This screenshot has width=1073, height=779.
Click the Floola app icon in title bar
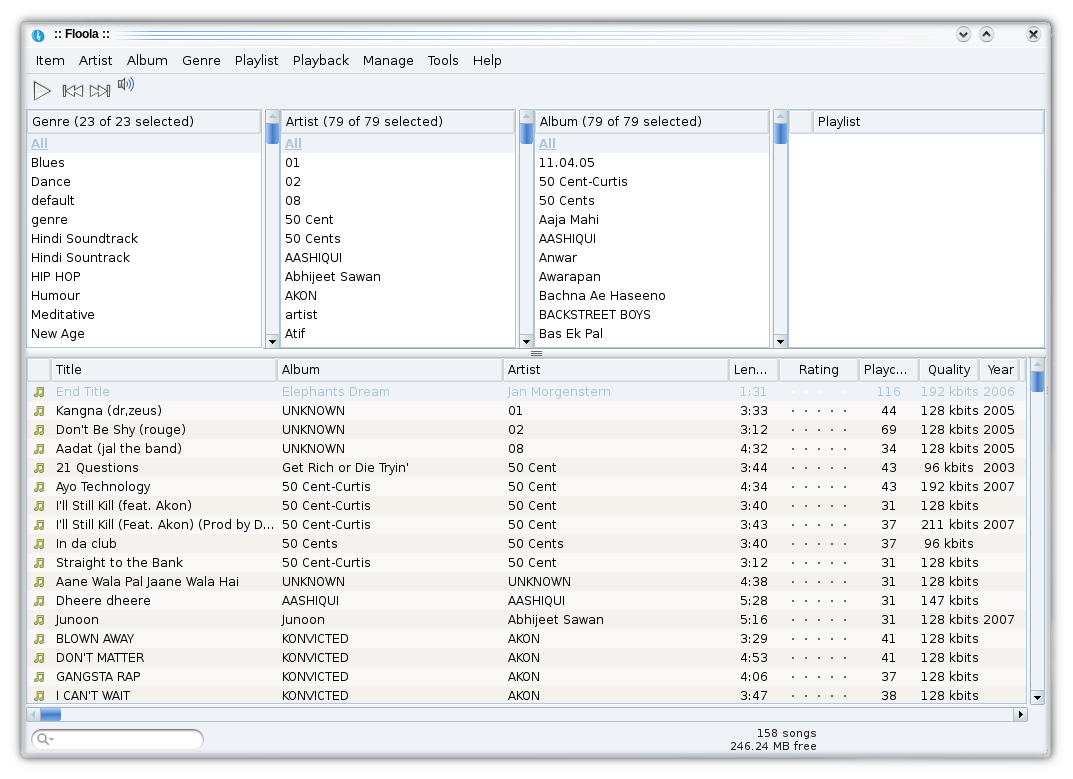click(x=38, y=35)
